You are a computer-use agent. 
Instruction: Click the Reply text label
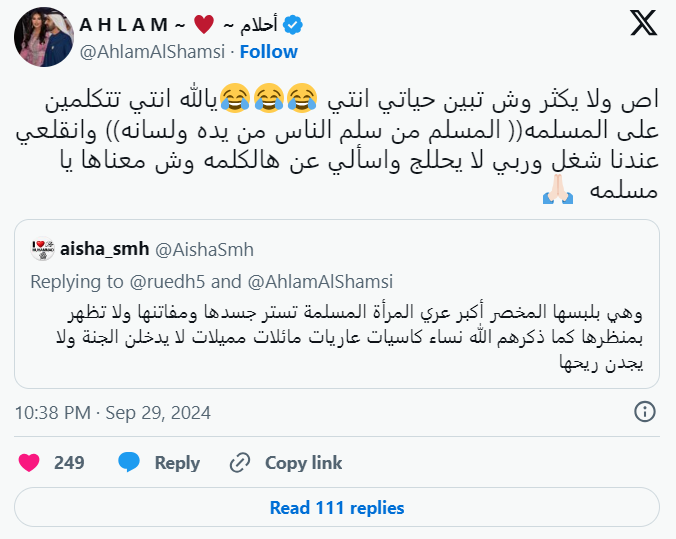[177, 463]
